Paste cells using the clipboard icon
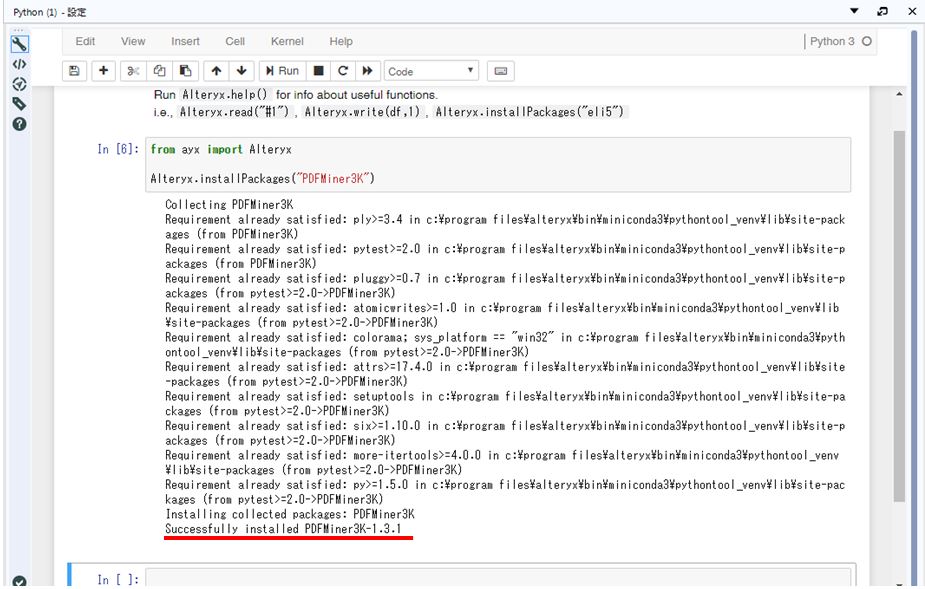The width and height of the screenshot is (925, 589). [x=186, y=71]
